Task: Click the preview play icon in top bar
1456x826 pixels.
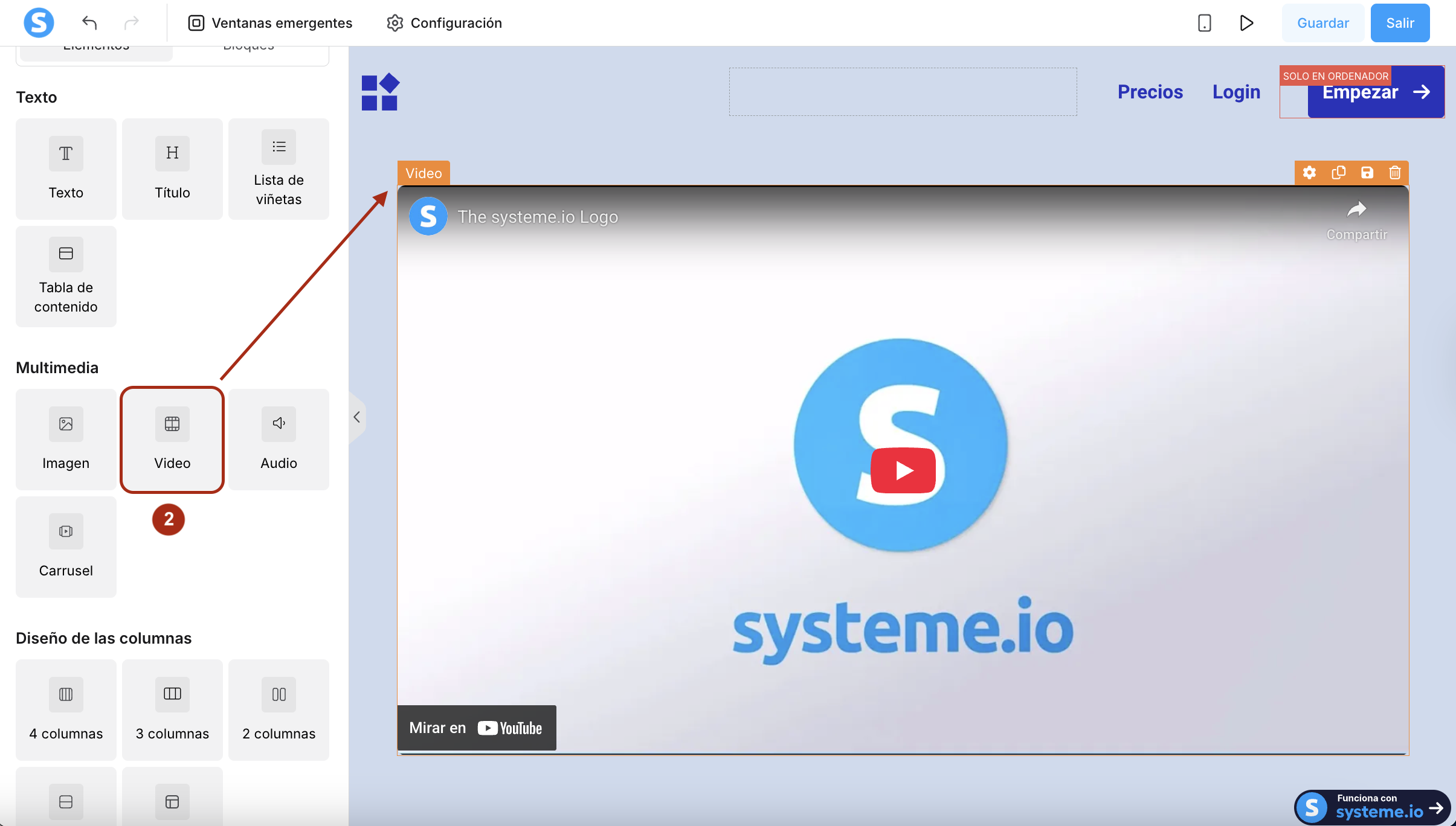Action: pyautogui.click(x=1246, y=23)
